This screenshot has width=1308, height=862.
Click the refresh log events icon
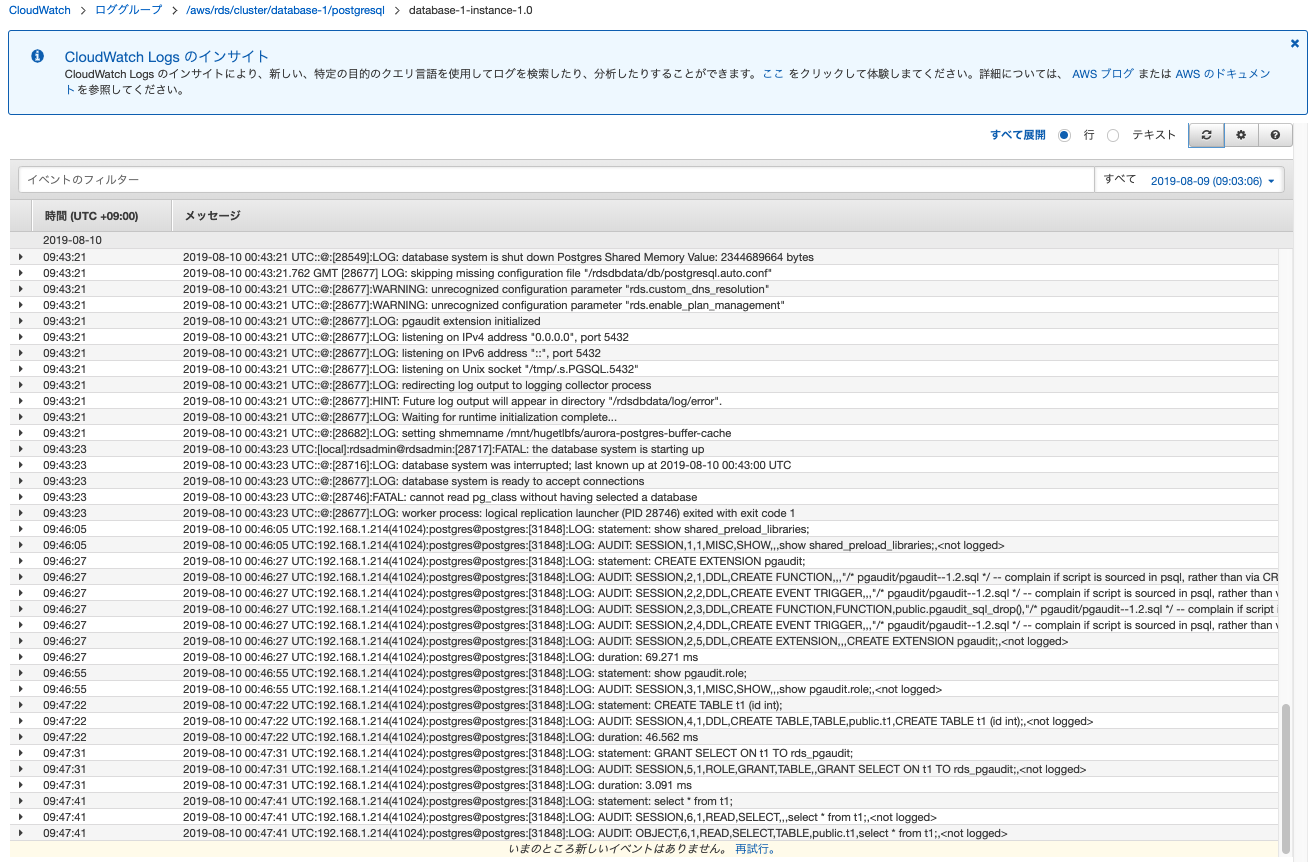pos(1206,135)
